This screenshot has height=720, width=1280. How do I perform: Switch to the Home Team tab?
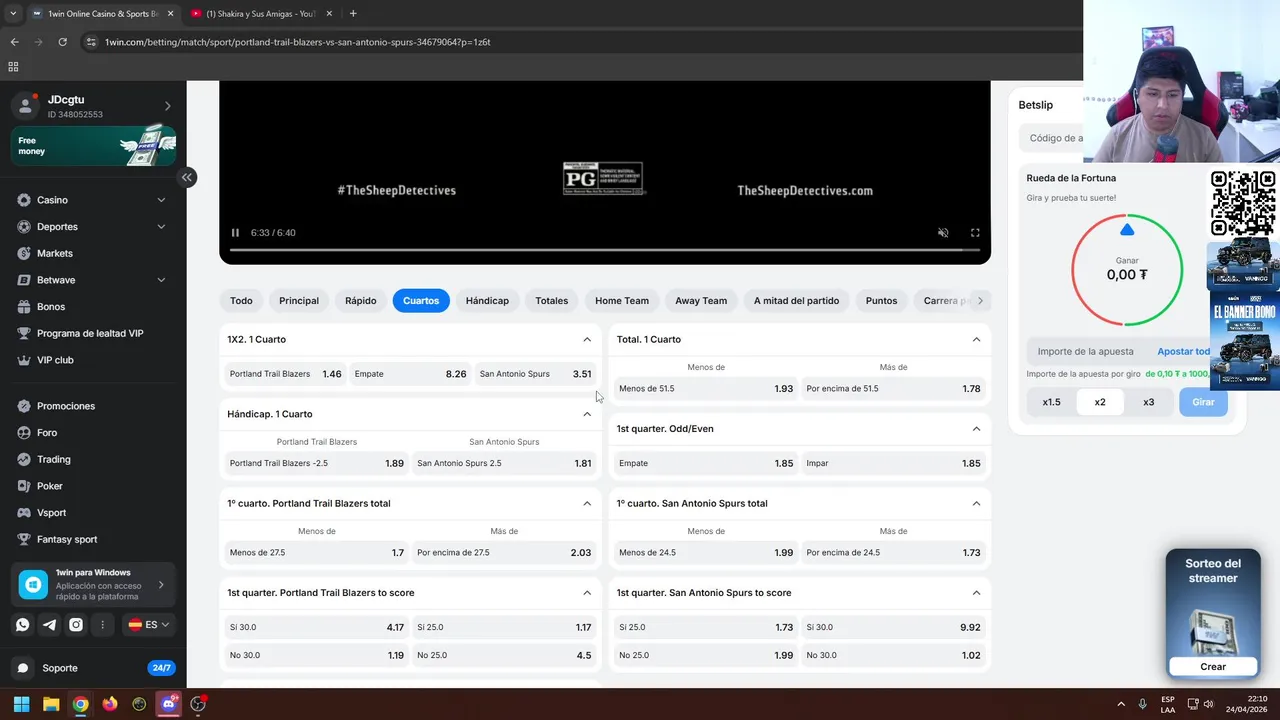tap(622, 301)
